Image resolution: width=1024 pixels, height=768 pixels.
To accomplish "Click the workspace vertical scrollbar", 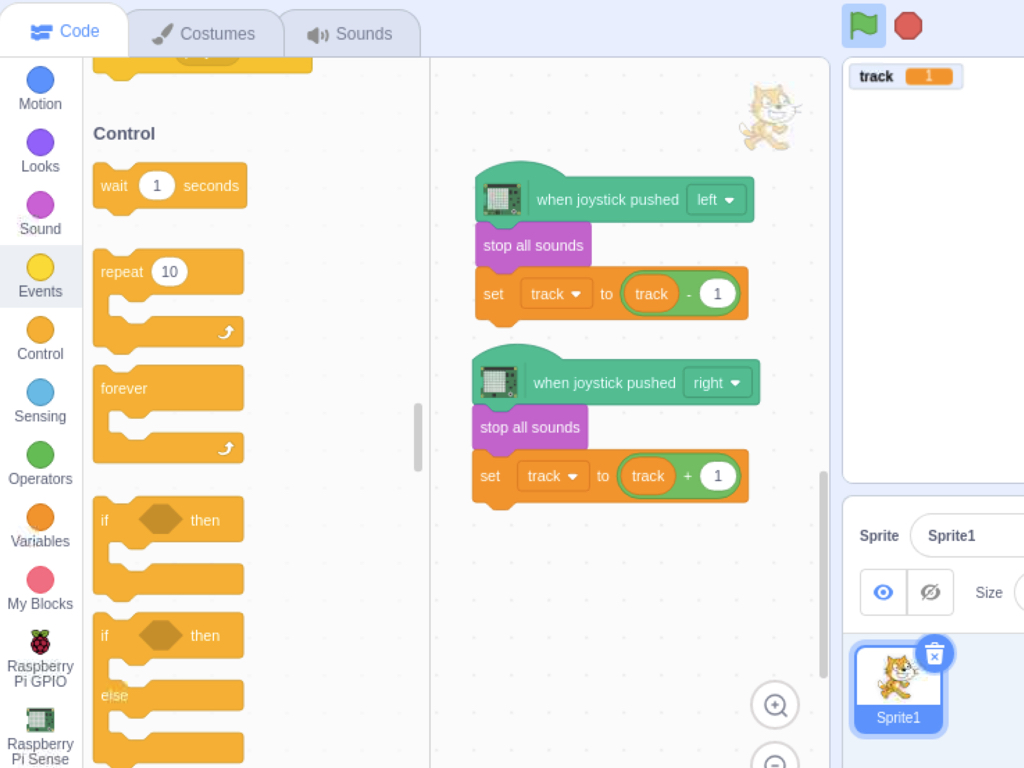I will click(824, 575).
